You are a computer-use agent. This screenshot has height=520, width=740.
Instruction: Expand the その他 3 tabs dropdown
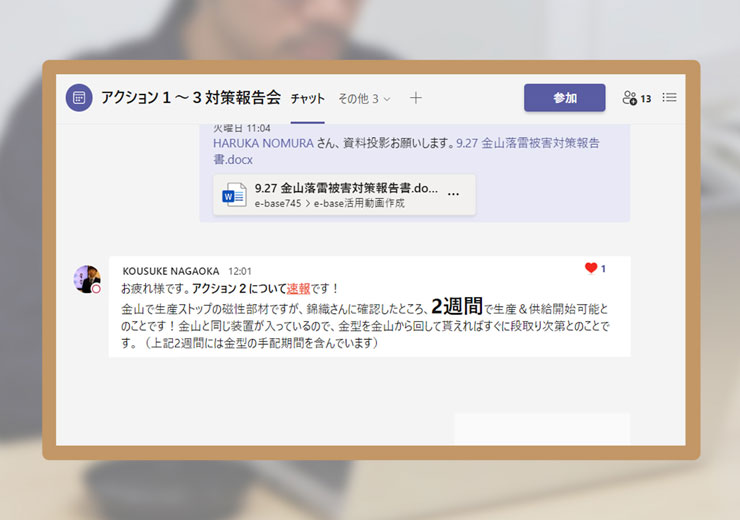(x=364, y=99)
